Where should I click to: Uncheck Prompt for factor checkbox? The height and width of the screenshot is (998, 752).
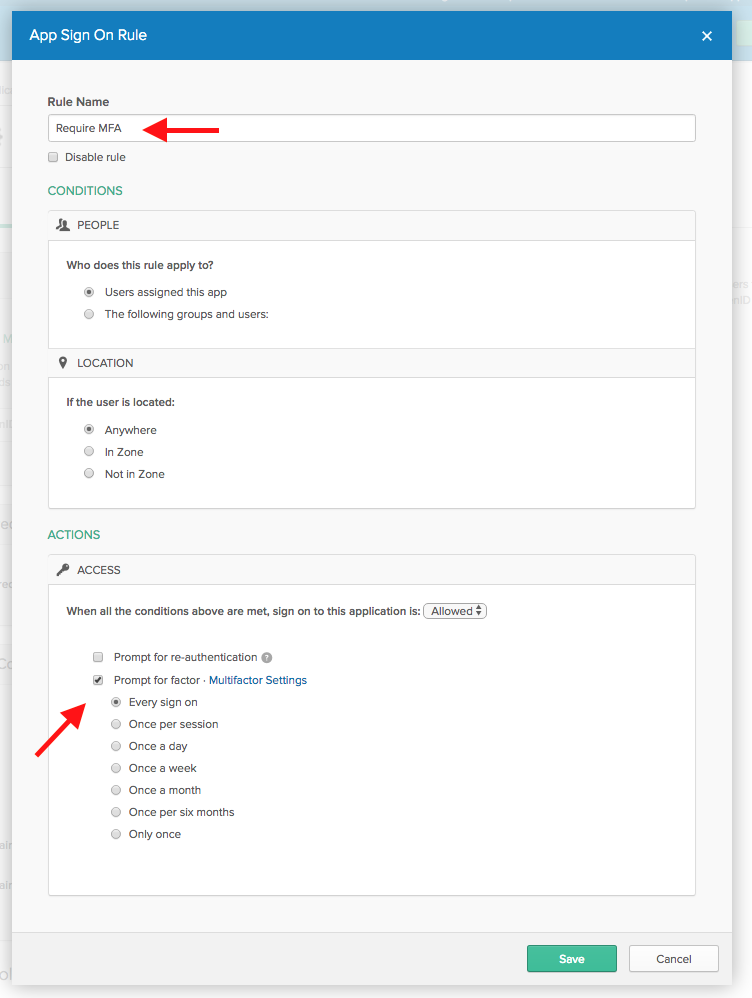(x=98, y=680)
